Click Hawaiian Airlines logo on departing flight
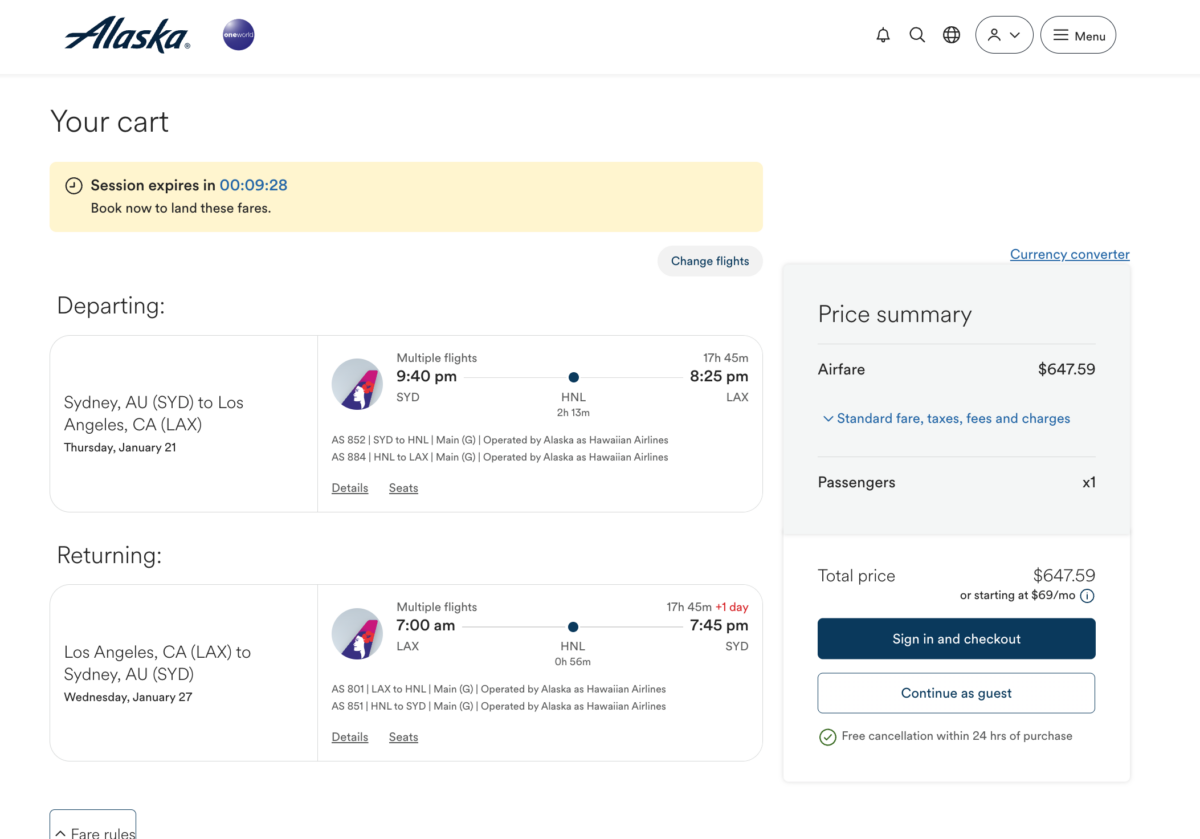 pos(357,384)
